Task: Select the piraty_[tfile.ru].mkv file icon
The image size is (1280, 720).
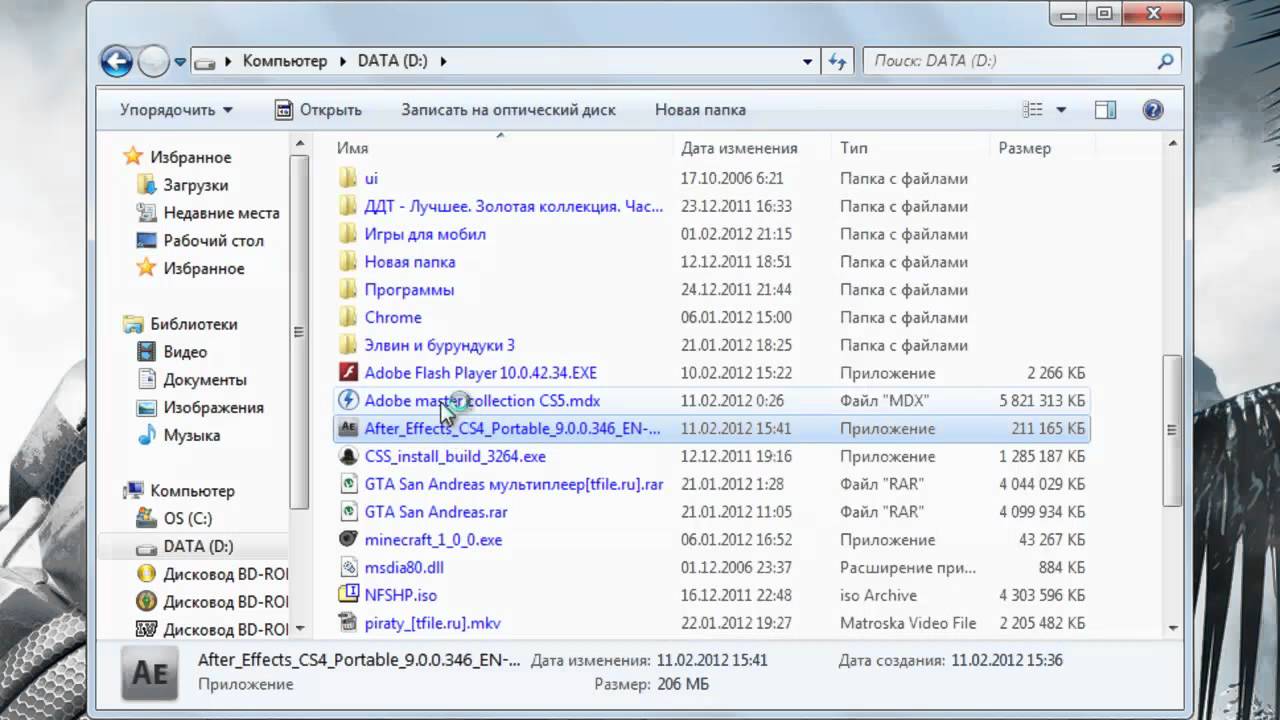Action: click(x=348, y=623)
